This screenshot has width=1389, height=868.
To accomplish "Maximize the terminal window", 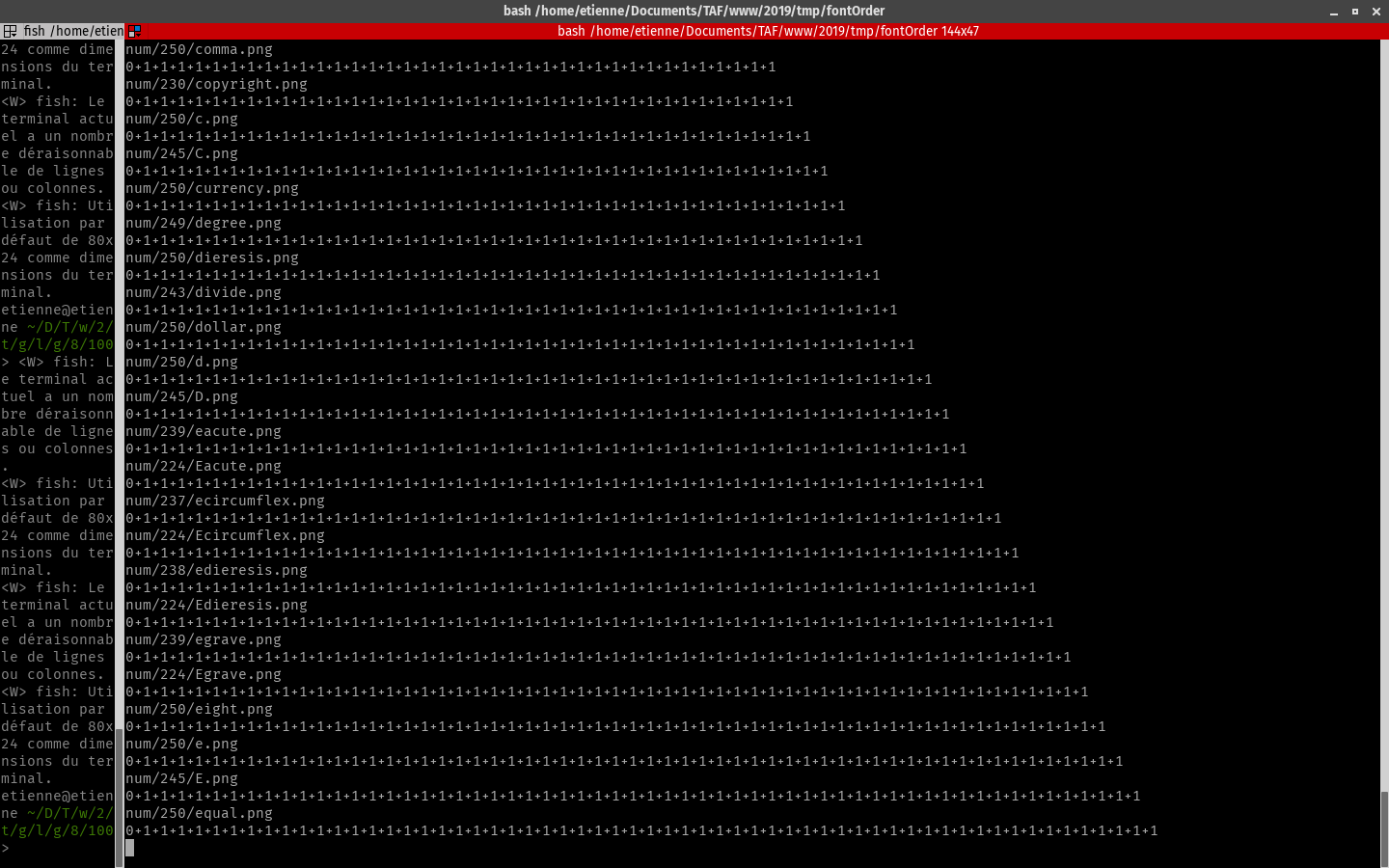I will (x=1355, y=12).
